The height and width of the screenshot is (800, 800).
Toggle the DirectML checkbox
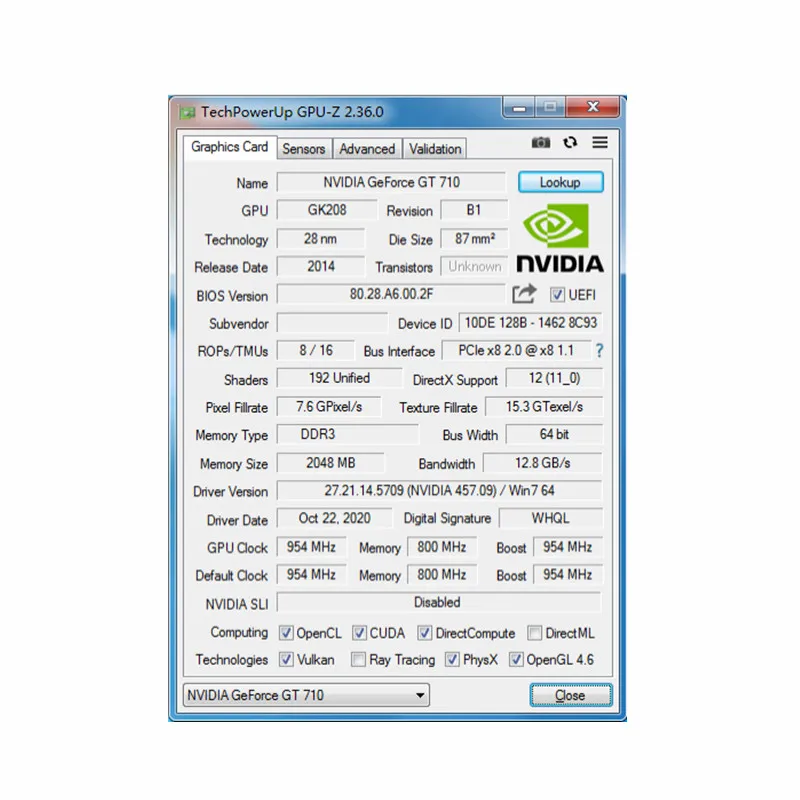[534, 633]
